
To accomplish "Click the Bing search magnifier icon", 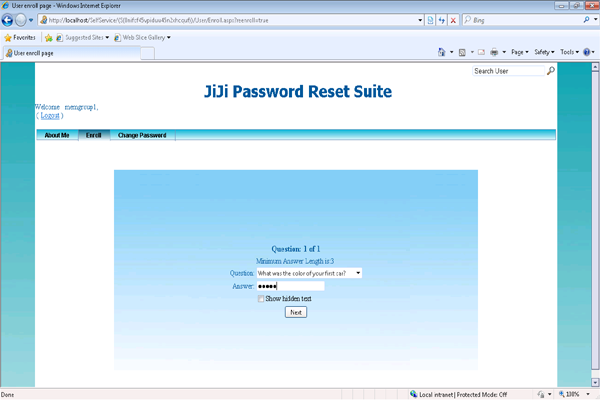I will click(586, 20).
